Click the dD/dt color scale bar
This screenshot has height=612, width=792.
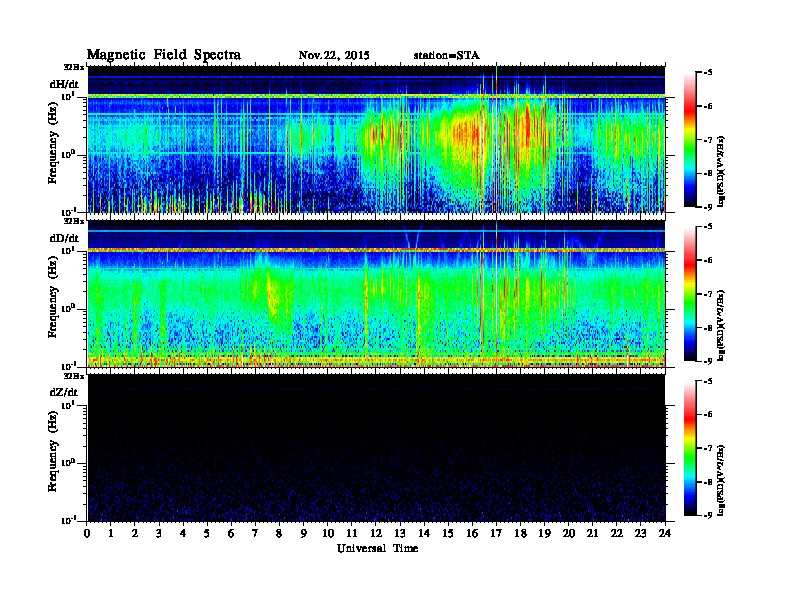pyautogui.click(x=690, y=294)
